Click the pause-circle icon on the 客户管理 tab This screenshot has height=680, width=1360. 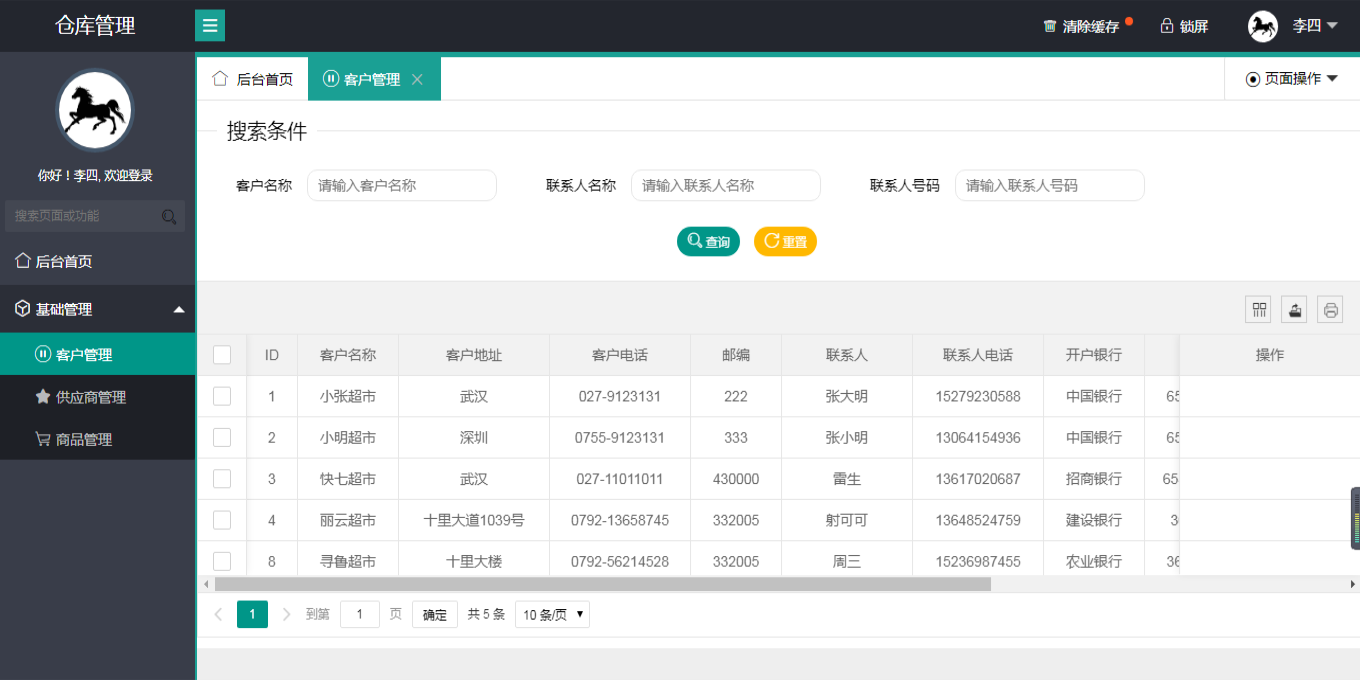pos(331,79)
